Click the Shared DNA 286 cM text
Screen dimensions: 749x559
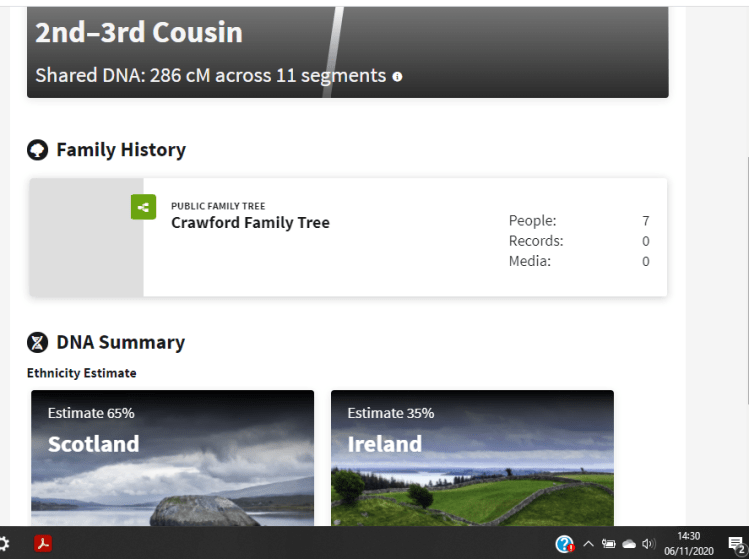210,75
